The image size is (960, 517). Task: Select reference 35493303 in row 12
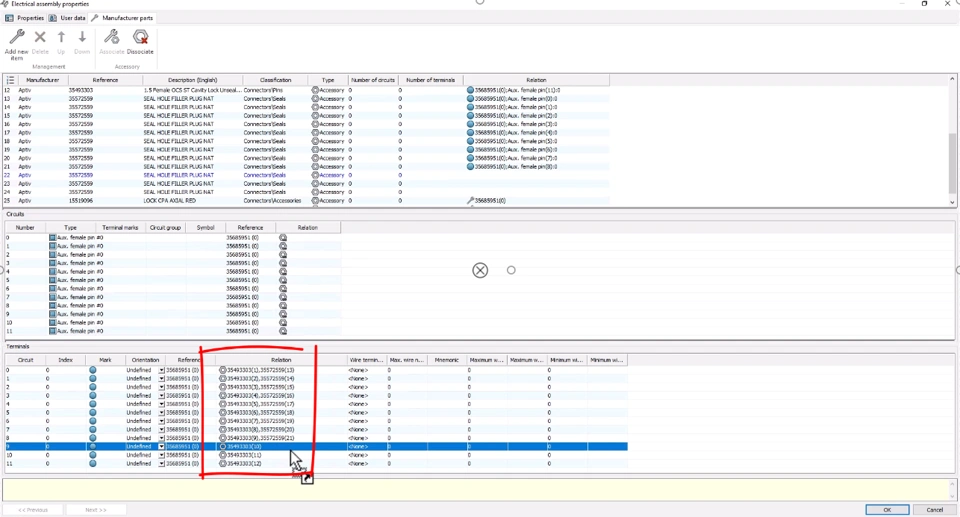point(81,90)
